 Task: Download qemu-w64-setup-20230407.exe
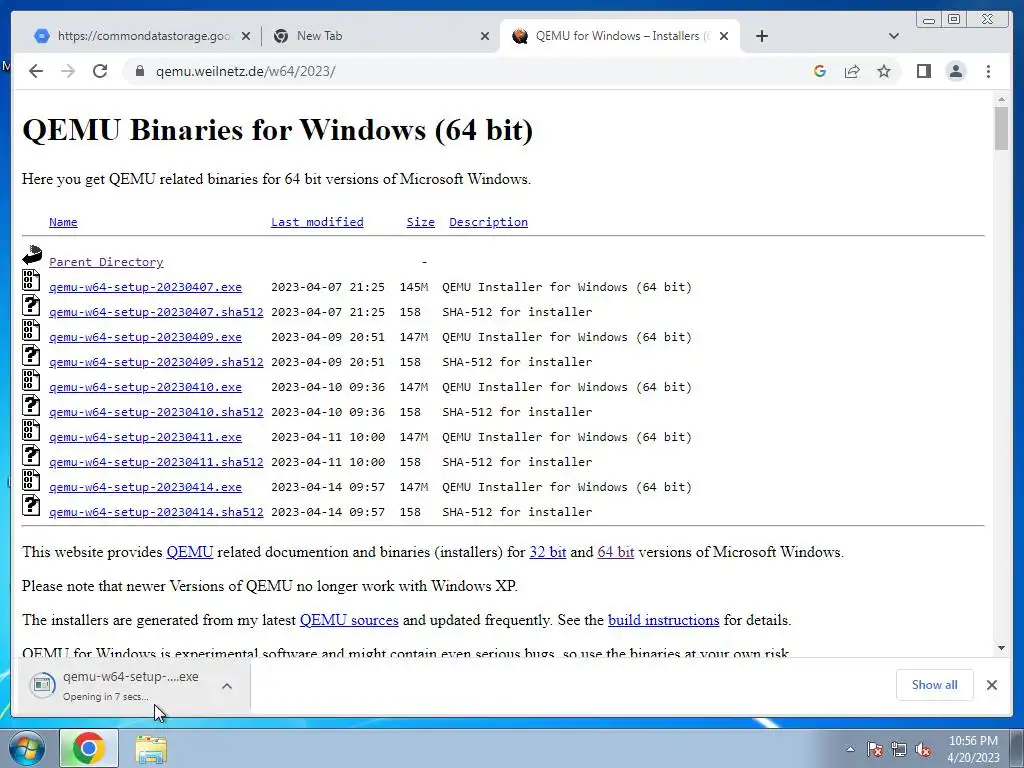pyautogui.click(x=146, y=287)
